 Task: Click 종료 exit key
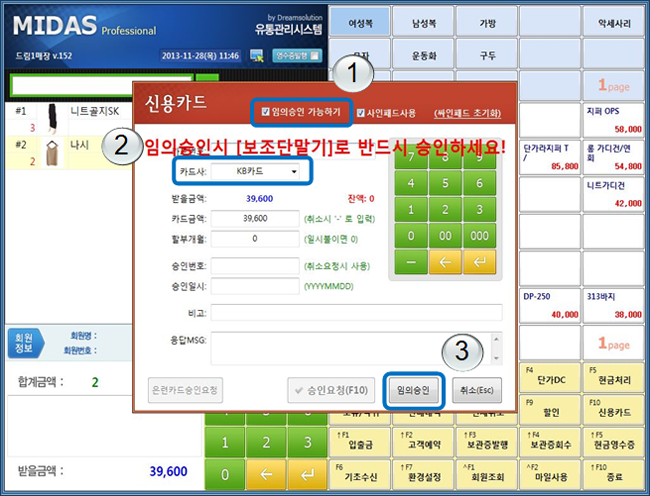[614, 475]
